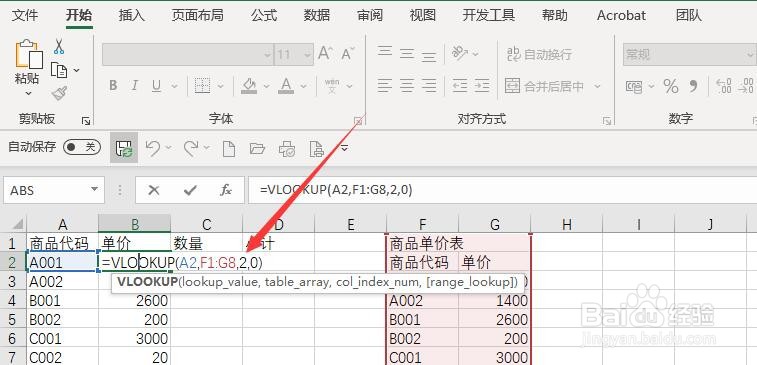Decrease indent
The width and height of the screenshot is (757, 365).
[x=460, y=86]
